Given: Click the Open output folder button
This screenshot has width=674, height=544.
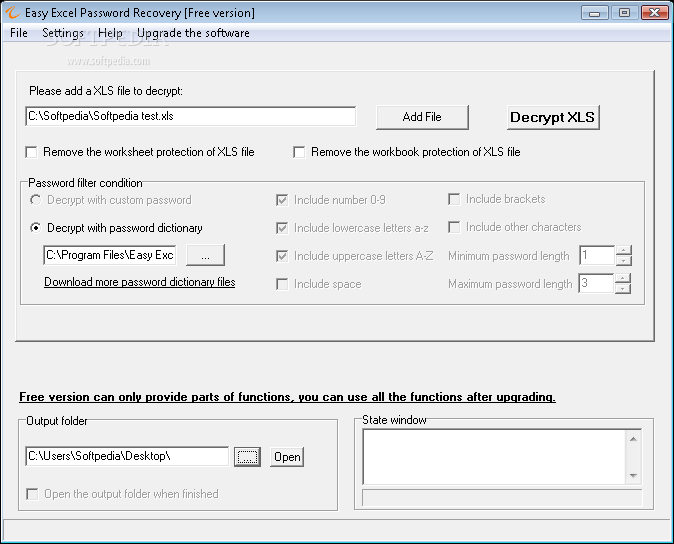Looking at the screenshot, I should 287,457.
